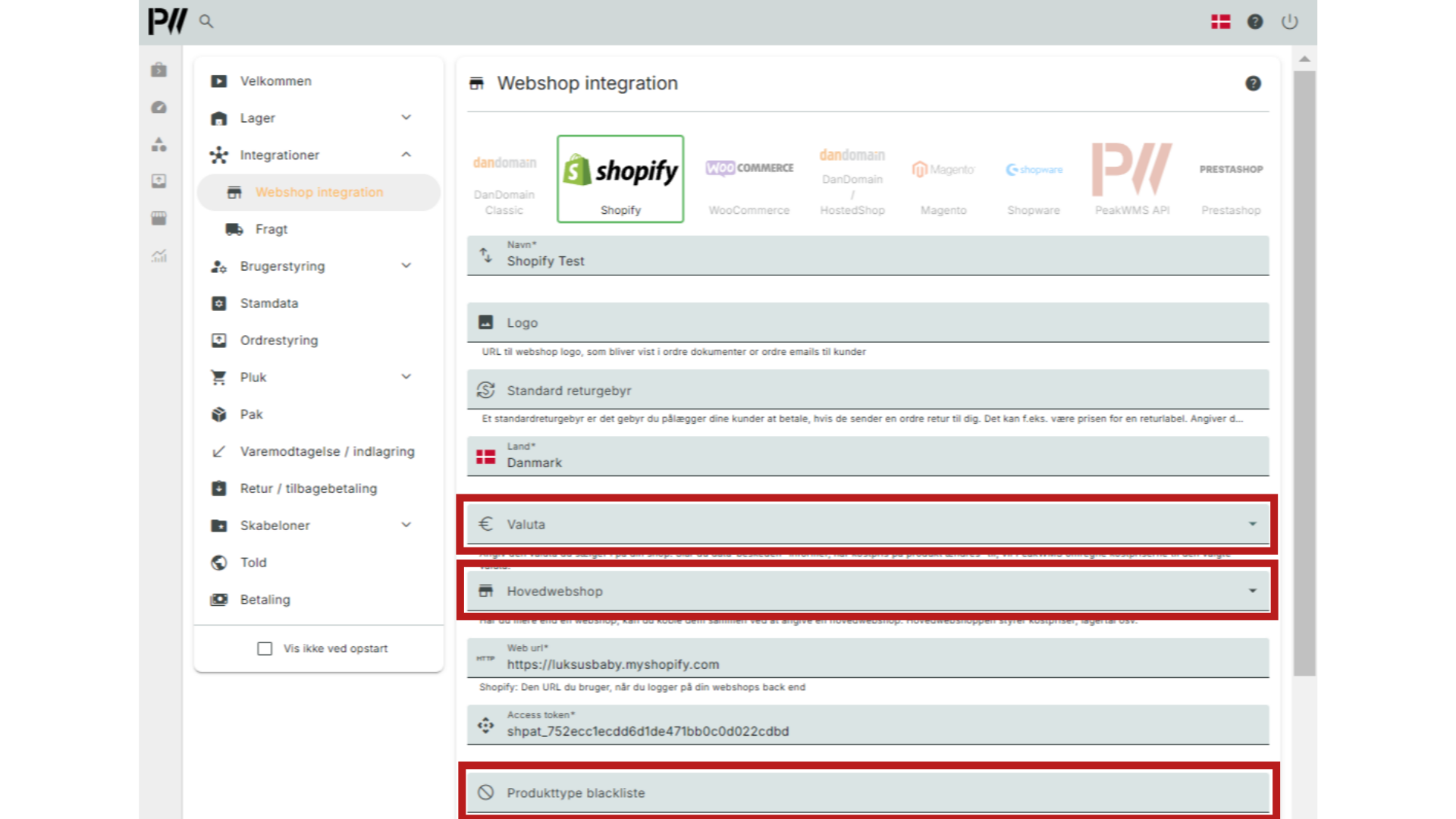Click the page scrollbar thumb
Image resolution: width=1456 pixels, height=819 pixels.
[1304, 373]
